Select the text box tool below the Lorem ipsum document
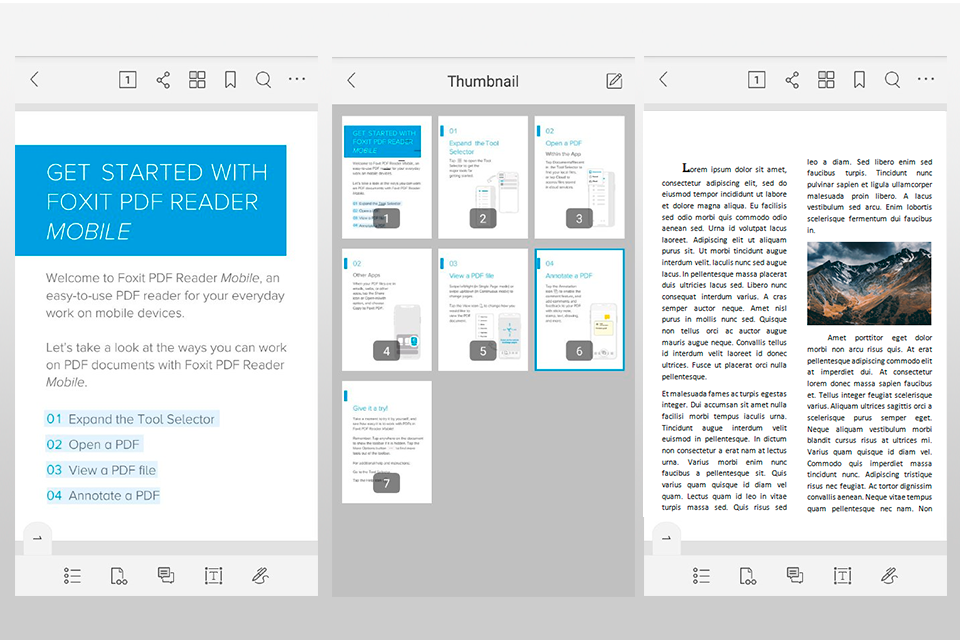This screenshot has height=640, width=960. [842, 575]
